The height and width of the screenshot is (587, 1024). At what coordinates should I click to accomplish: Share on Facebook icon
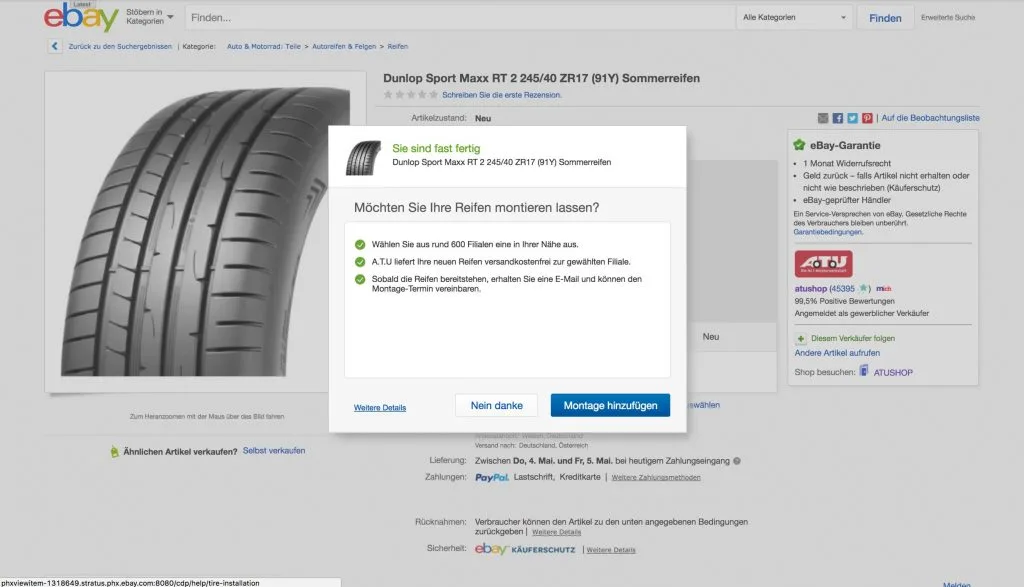(838, 118)
